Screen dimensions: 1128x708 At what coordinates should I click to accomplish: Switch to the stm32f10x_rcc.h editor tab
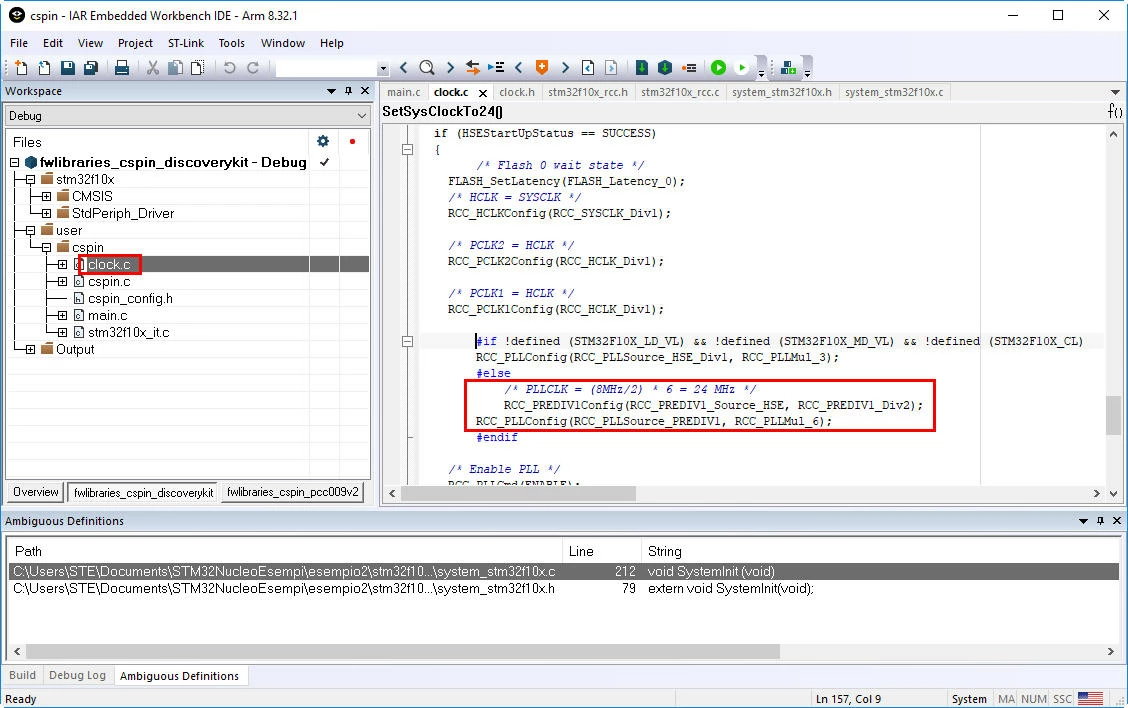pos(588,92)
